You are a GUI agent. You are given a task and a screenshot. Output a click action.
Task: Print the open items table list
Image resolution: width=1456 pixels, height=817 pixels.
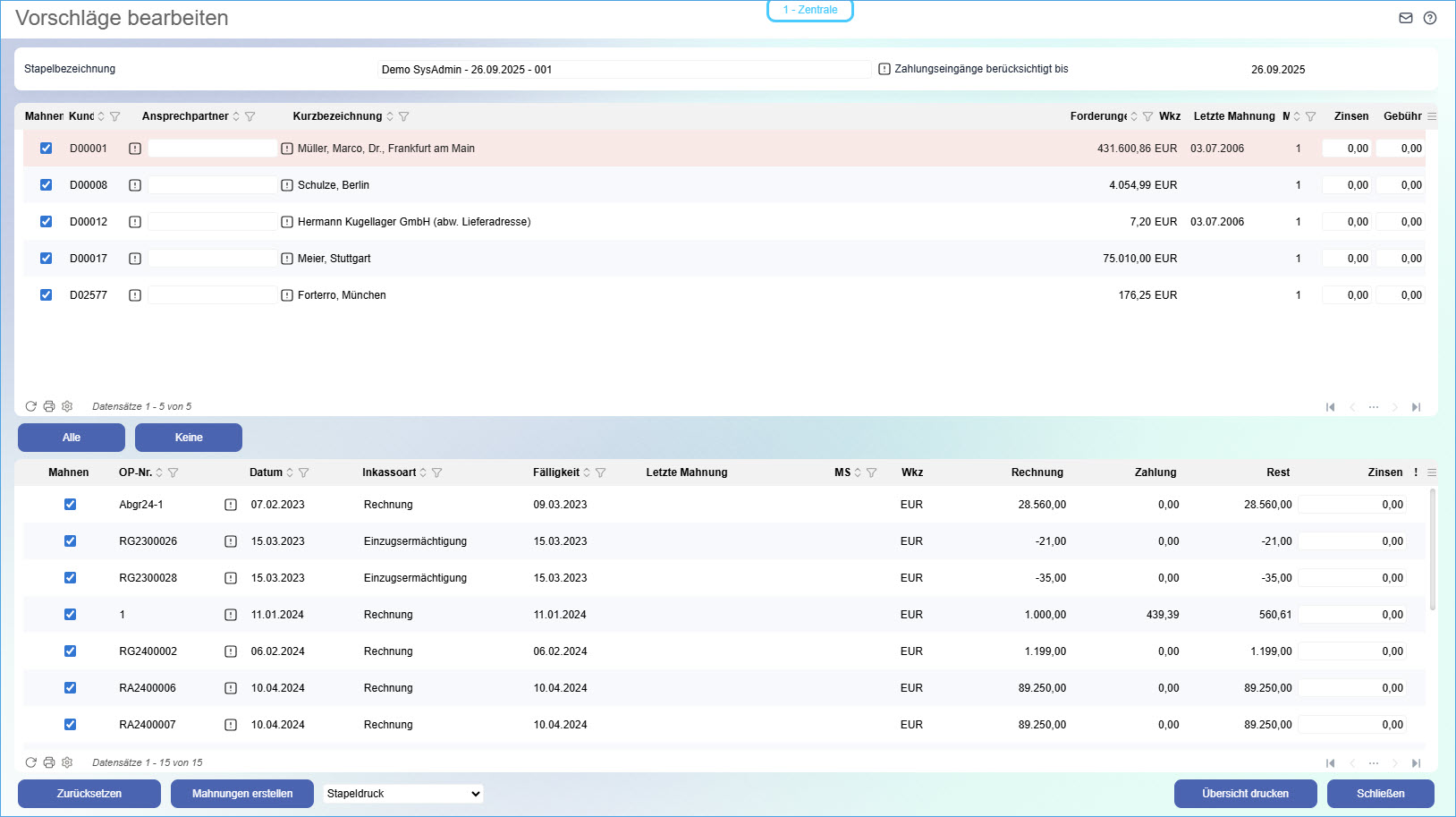[x=49, y=762]
